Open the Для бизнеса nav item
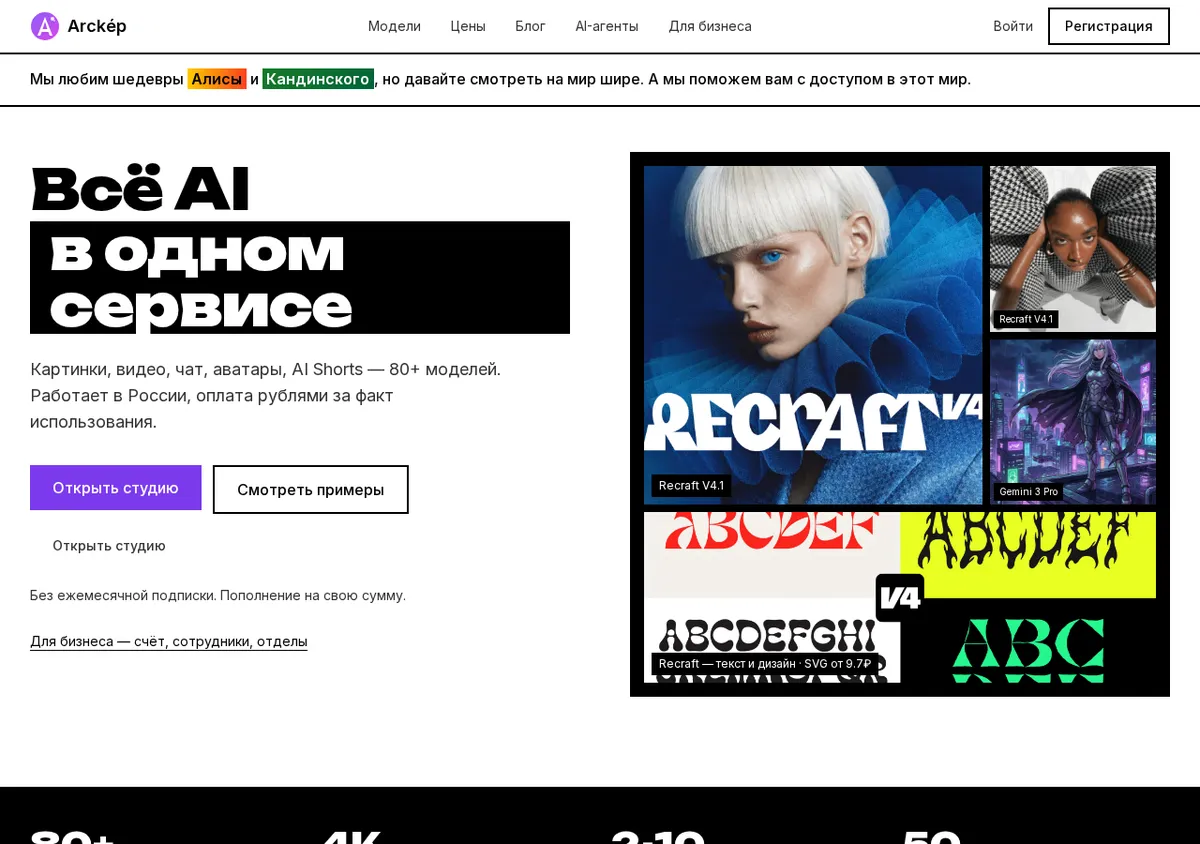 [710, 26]
